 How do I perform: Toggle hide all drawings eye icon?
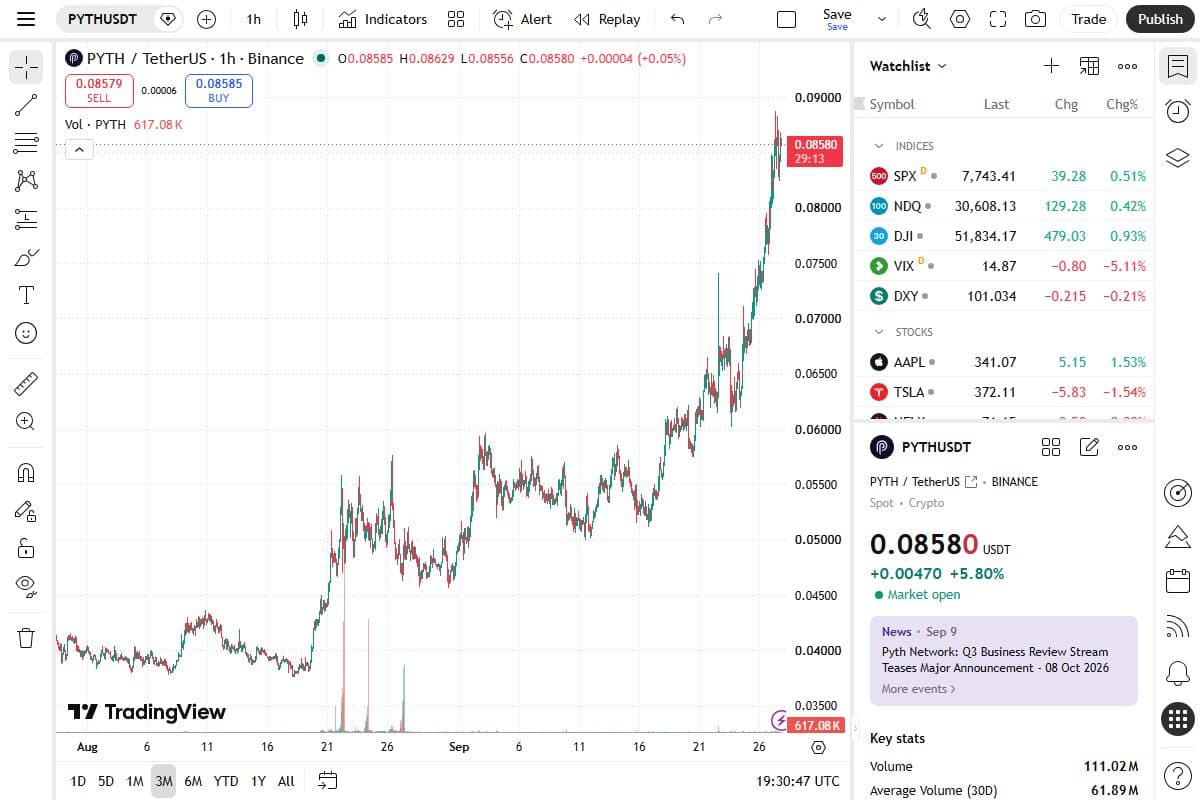(26, 586)
